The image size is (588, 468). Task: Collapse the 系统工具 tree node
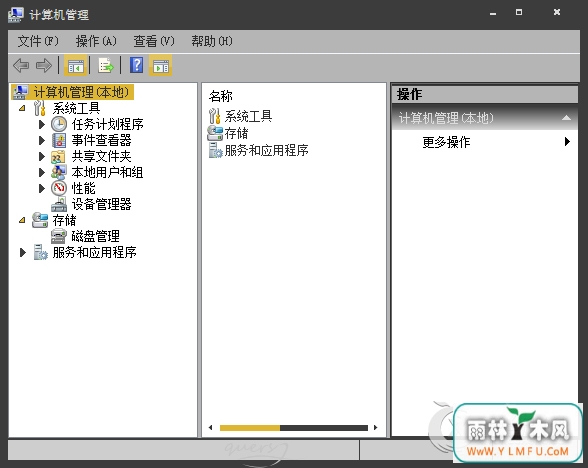pyautogui.click(x=22, y=108)
